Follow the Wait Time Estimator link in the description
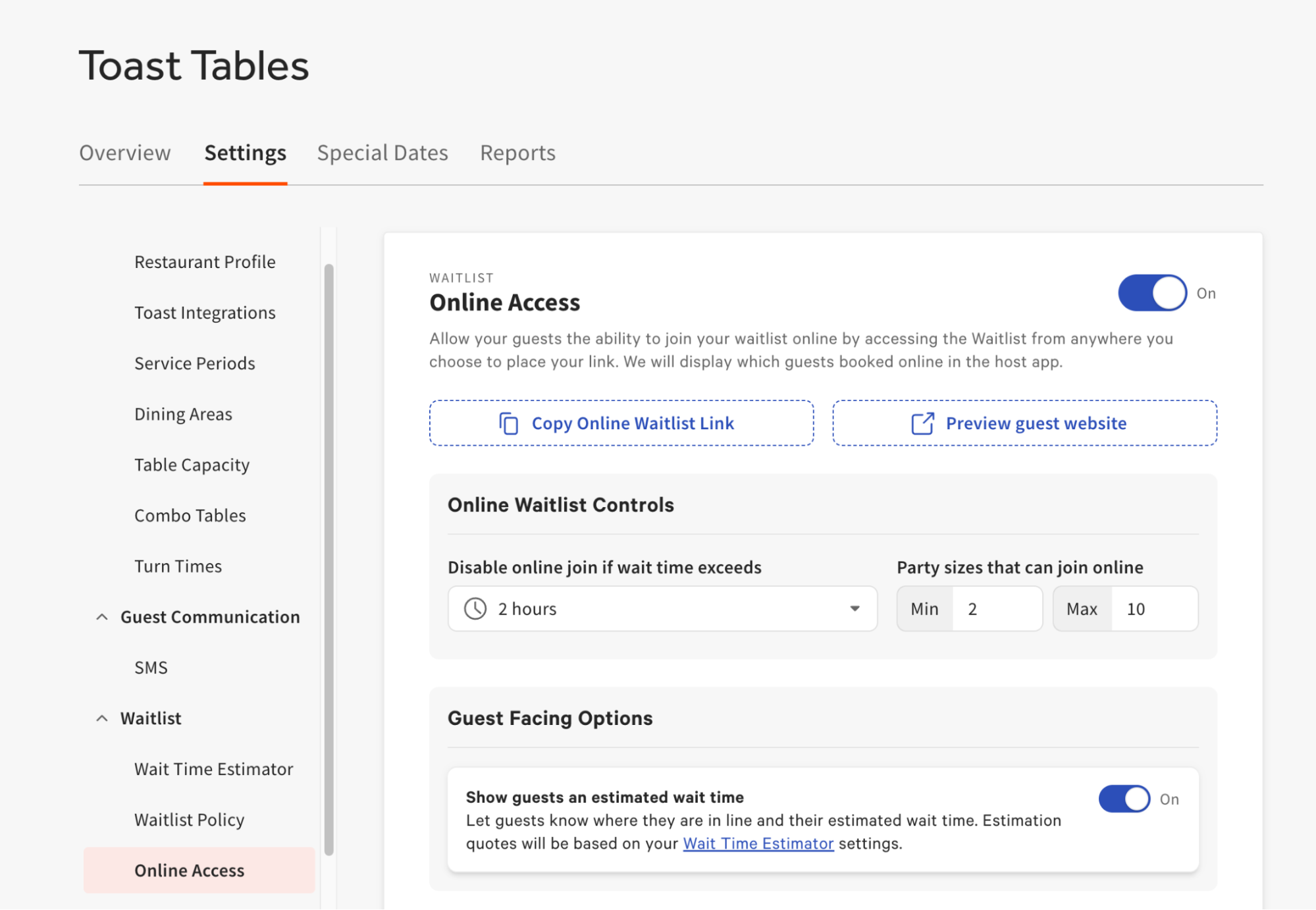 [x=758, y=843]
